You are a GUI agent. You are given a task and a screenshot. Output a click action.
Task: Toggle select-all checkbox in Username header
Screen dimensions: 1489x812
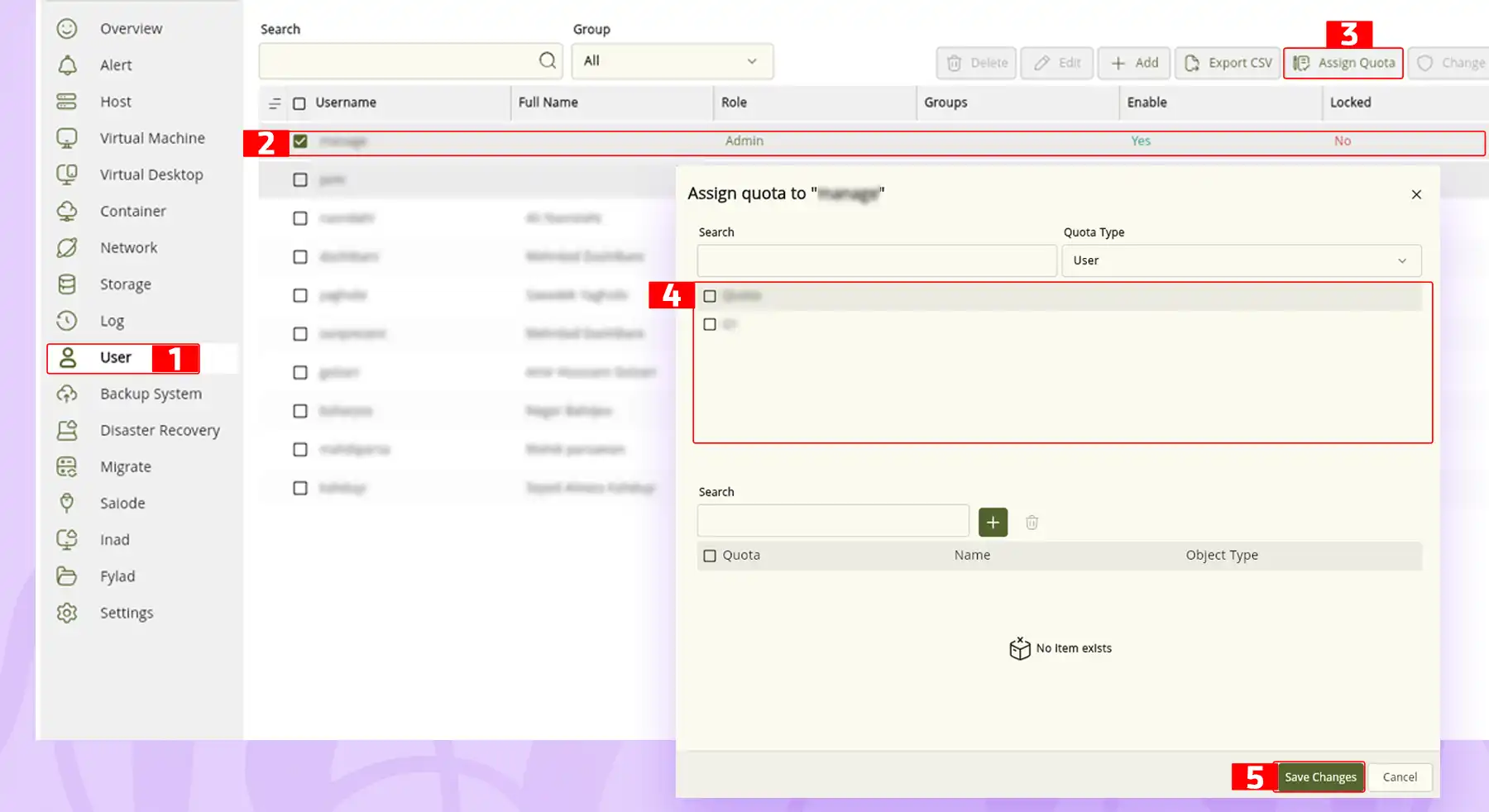click(x=299, y=103)
